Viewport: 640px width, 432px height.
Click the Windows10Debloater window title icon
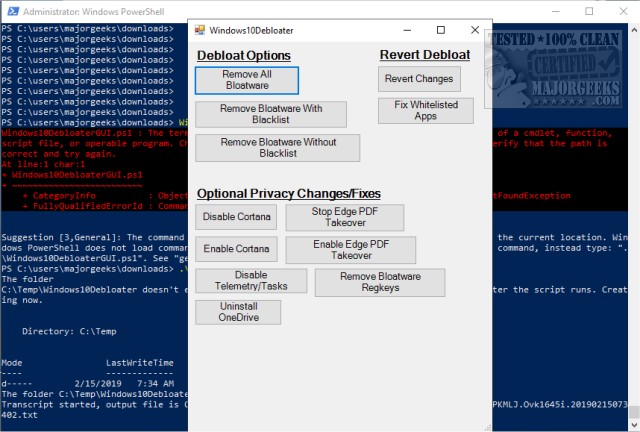(200, 30)
